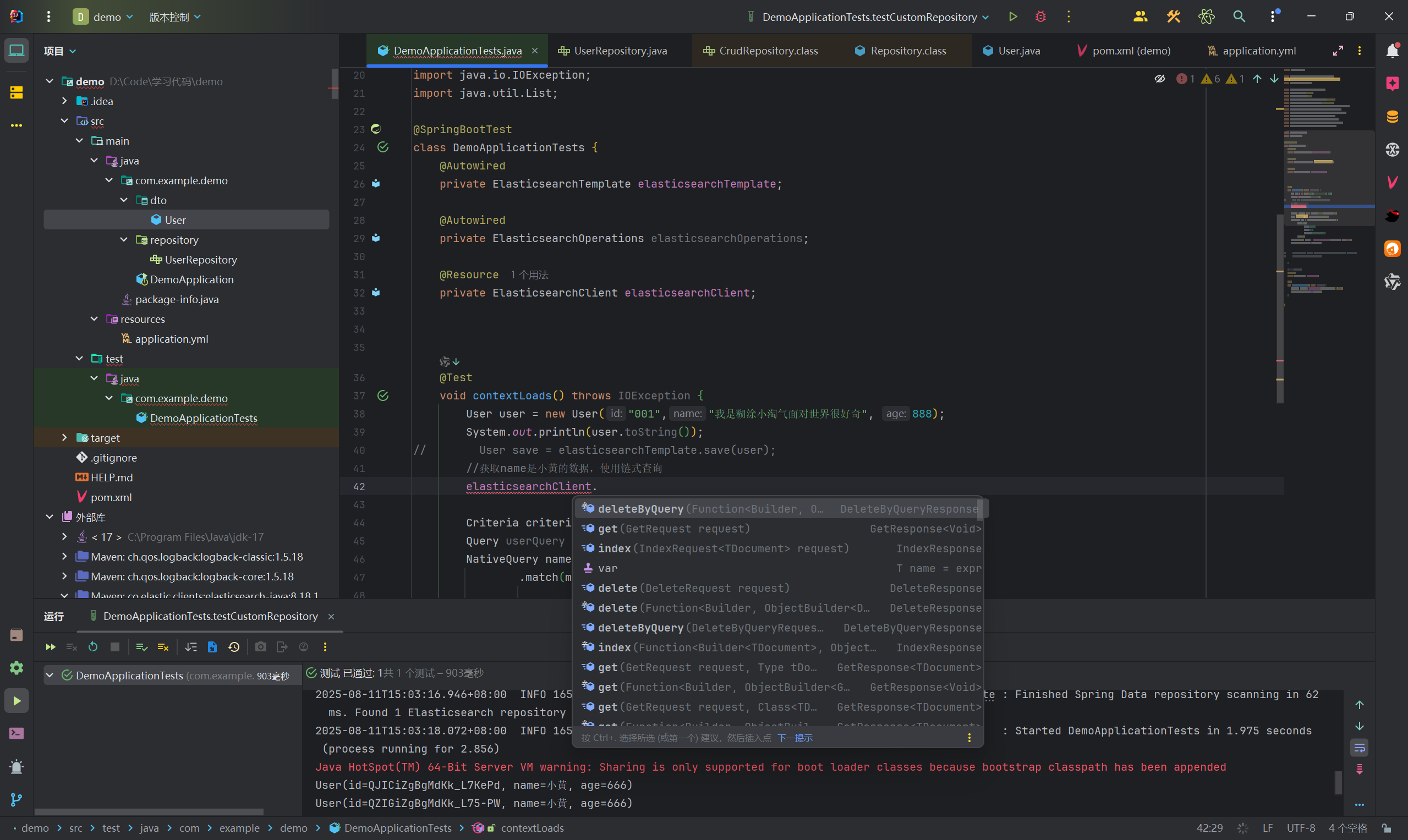Image resolution: width=1408 pixels, height=840 pixels.
Task: Stop the running test process
Action: click(x=115, y=647)
